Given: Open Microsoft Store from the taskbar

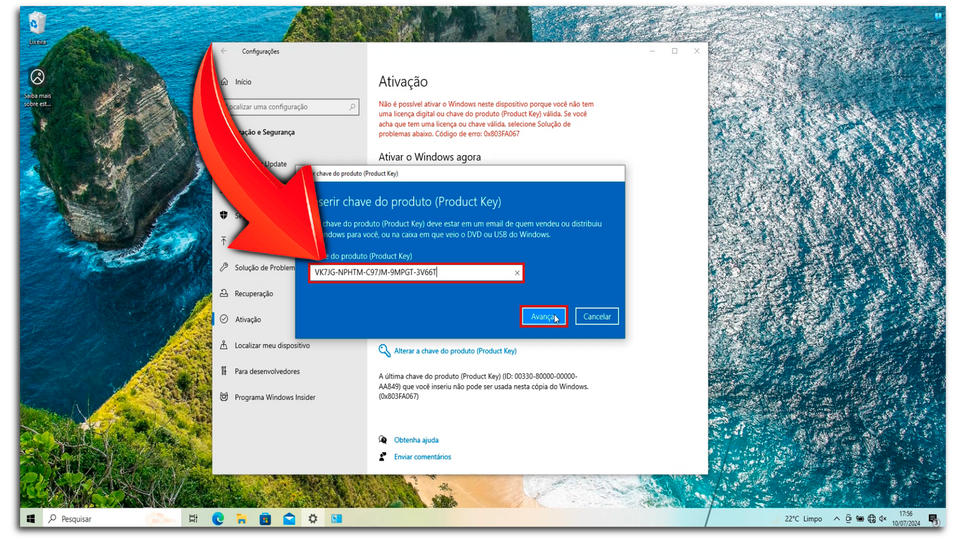Looking at the screenshot, I should [x=265, y=519].
